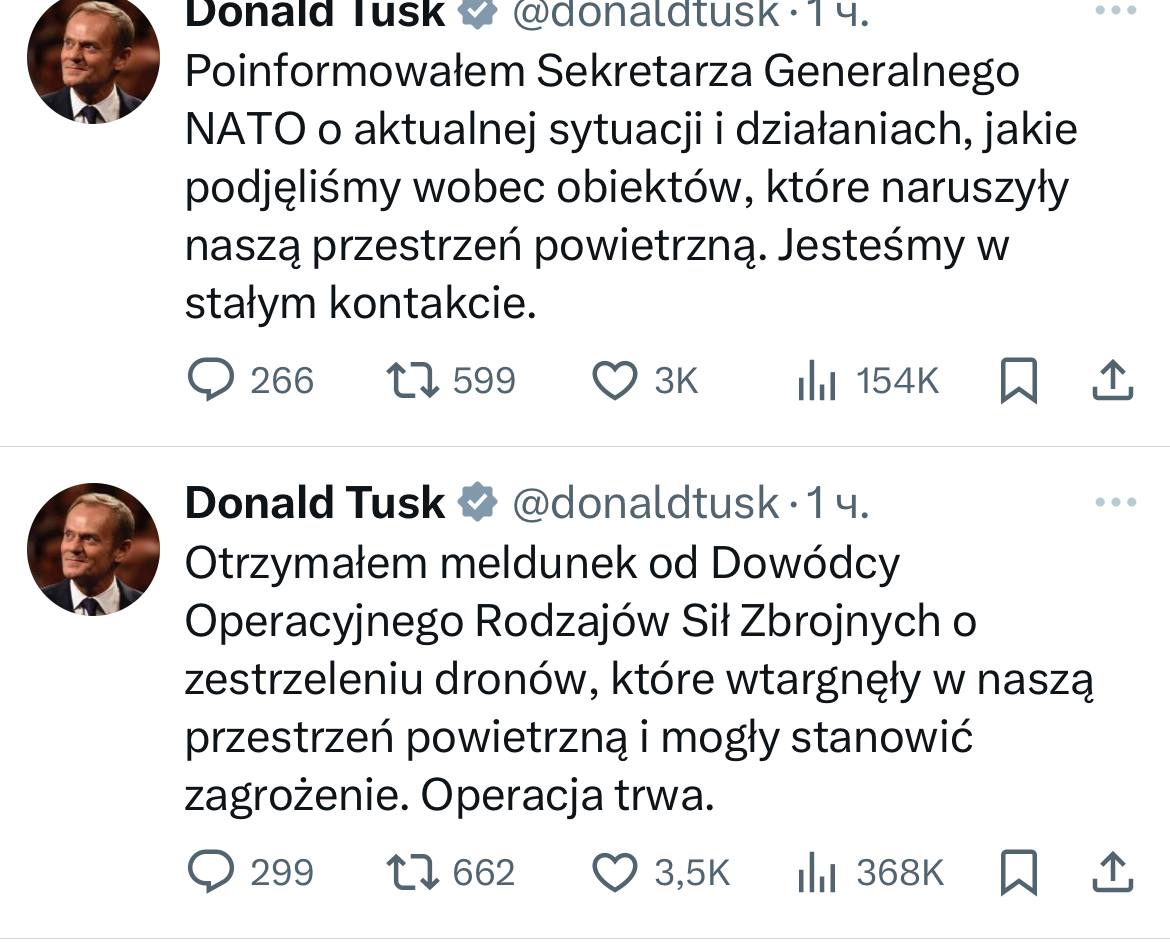The image size is (1170, 942).
Task: Open more options for the second tweet
Action: 1116,501
